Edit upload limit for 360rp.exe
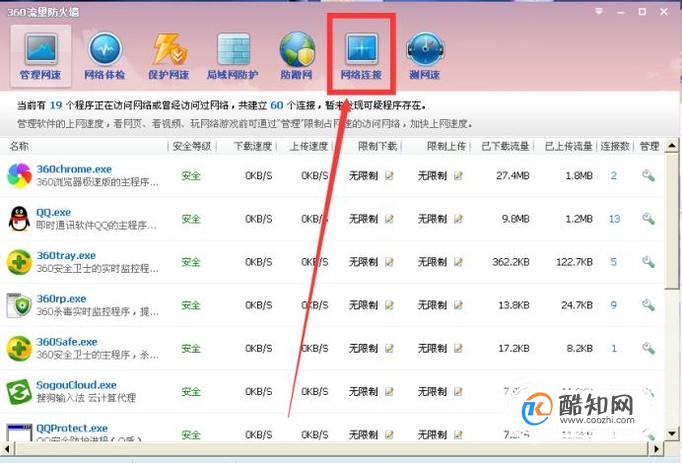This screenshot has width=682, height=463. pos(458,305)
